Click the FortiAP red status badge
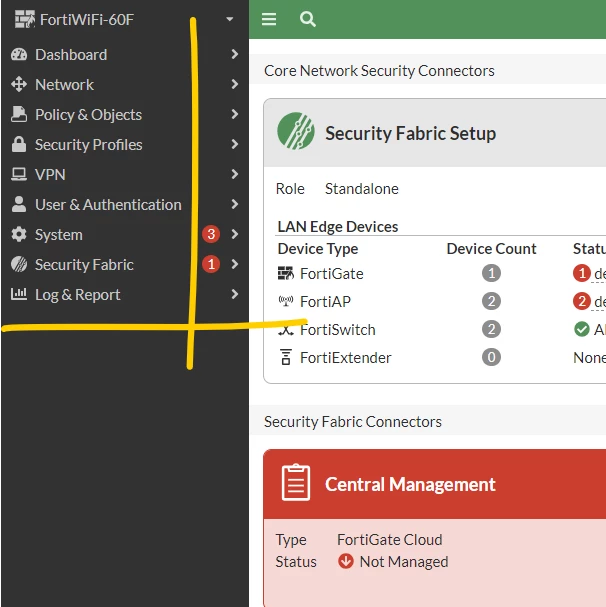 click(x=582, y=301)
